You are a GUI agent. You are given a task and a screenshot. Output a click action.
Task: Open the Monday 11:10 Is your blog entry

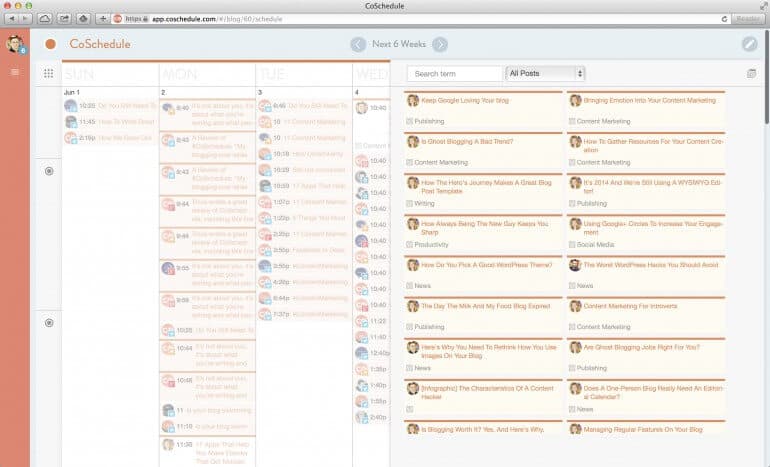point(207,427)
